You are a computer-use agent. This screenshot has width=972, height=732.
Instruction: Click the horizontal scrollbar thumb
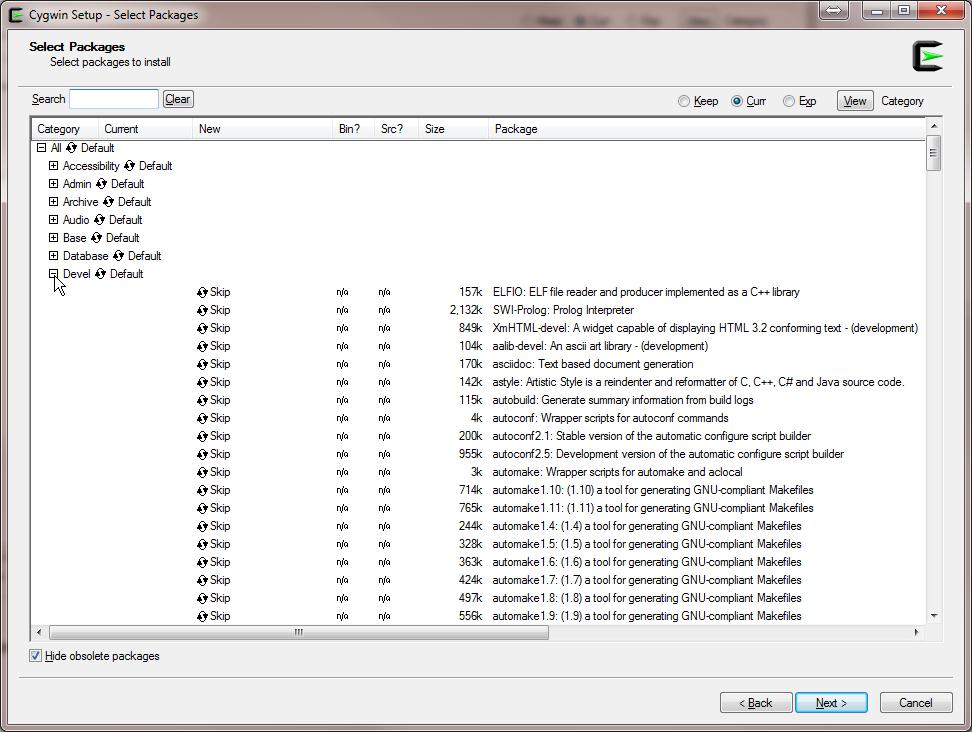pyautogui.click(x=298, y=632)
